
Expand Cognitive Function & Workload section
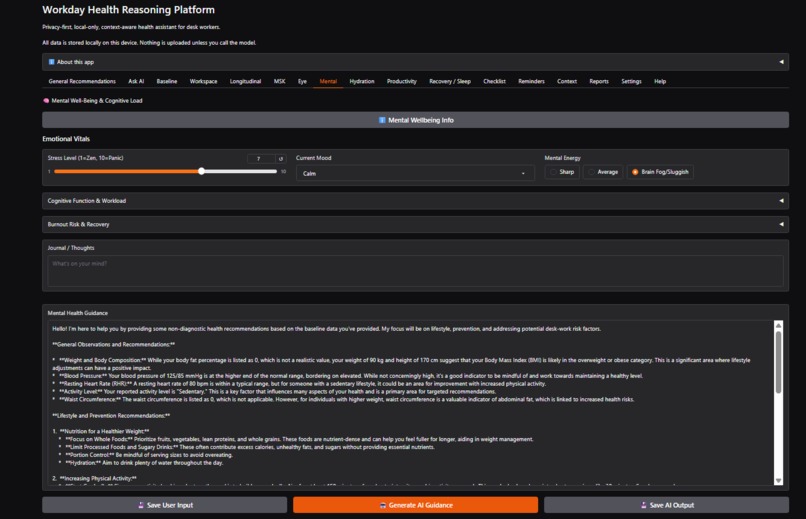415,200
